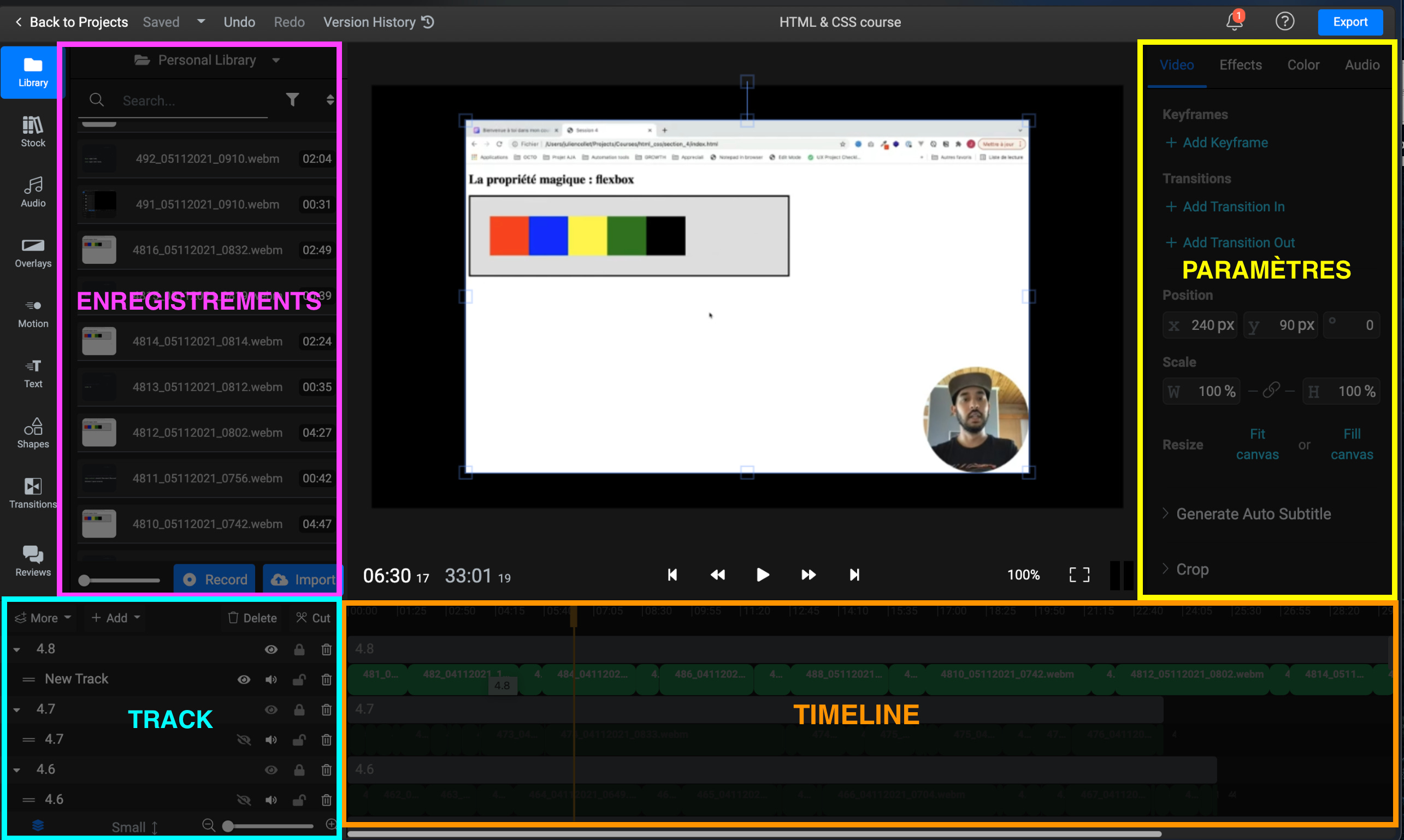Delete the New Track trash icon
The image size is (1404, 840).
[326, 680]
